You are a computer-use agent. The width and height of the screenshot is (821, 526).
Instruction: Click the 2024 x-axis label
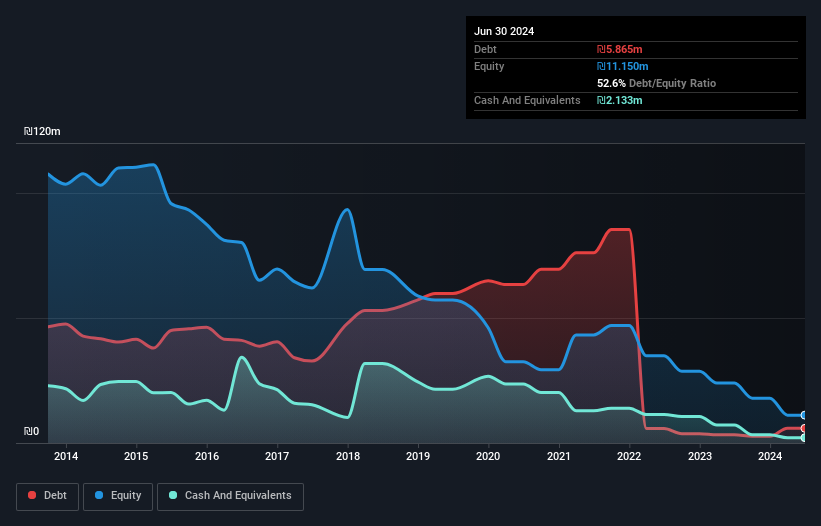coord(770,456)
